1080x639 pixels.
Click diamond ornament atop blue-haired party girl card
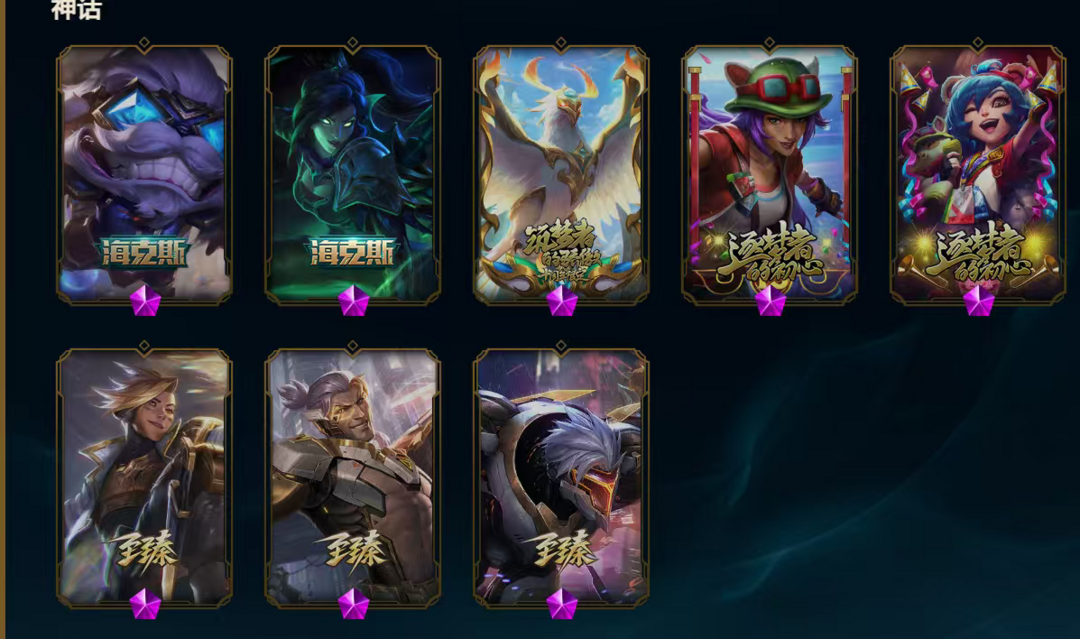click(x=978, y=43)
